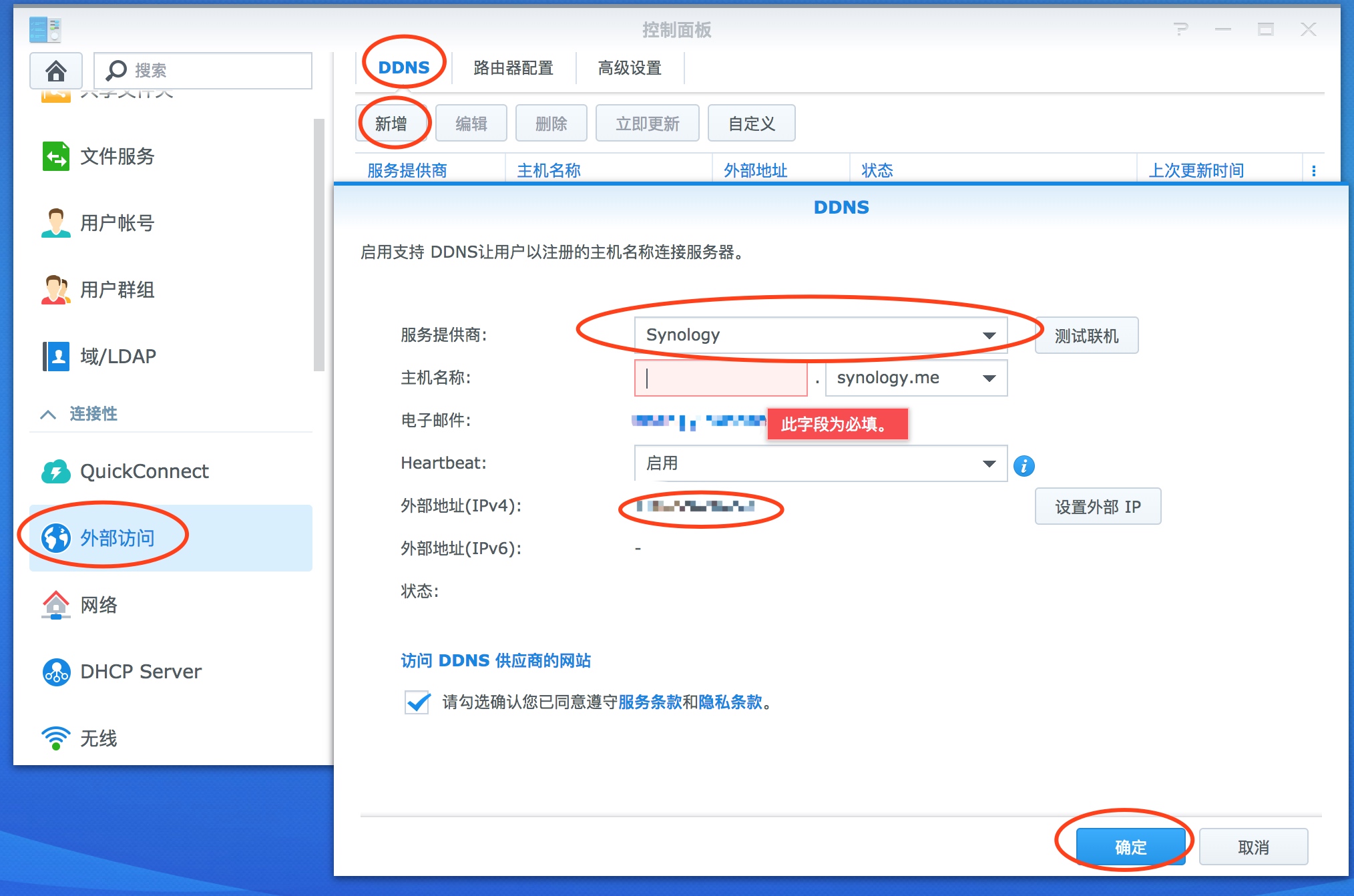Click Control Panel app icon in title bar
1354x896 pixels.
(45, 29)
